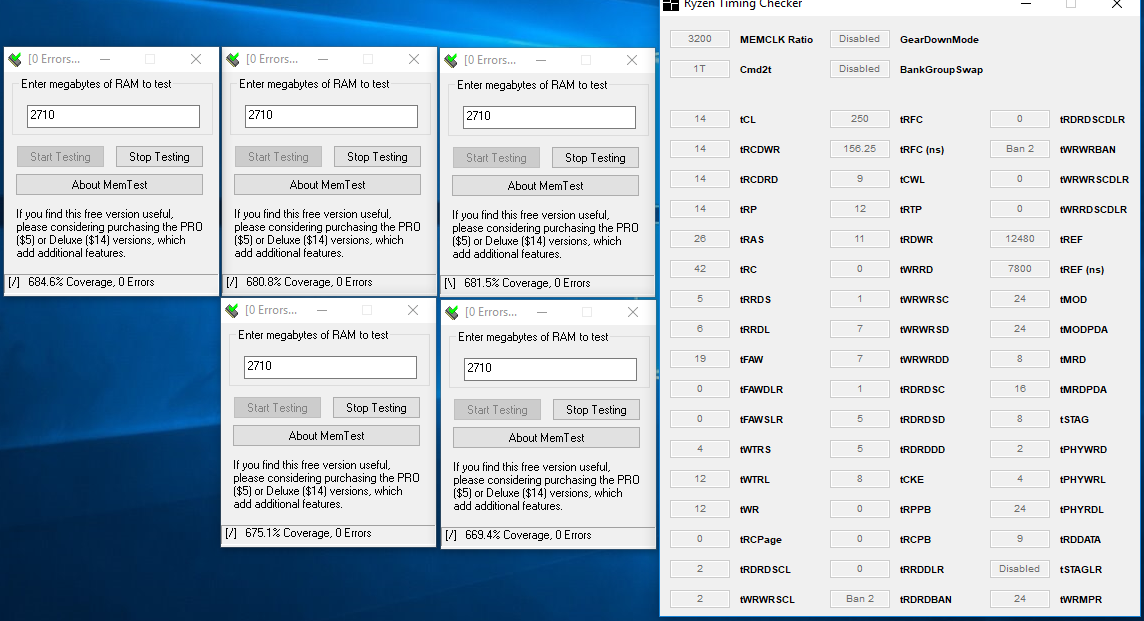Click the tCKE value field showing 8
Image resolution: width=1144 pixels, height=621 pixels.
859,479
